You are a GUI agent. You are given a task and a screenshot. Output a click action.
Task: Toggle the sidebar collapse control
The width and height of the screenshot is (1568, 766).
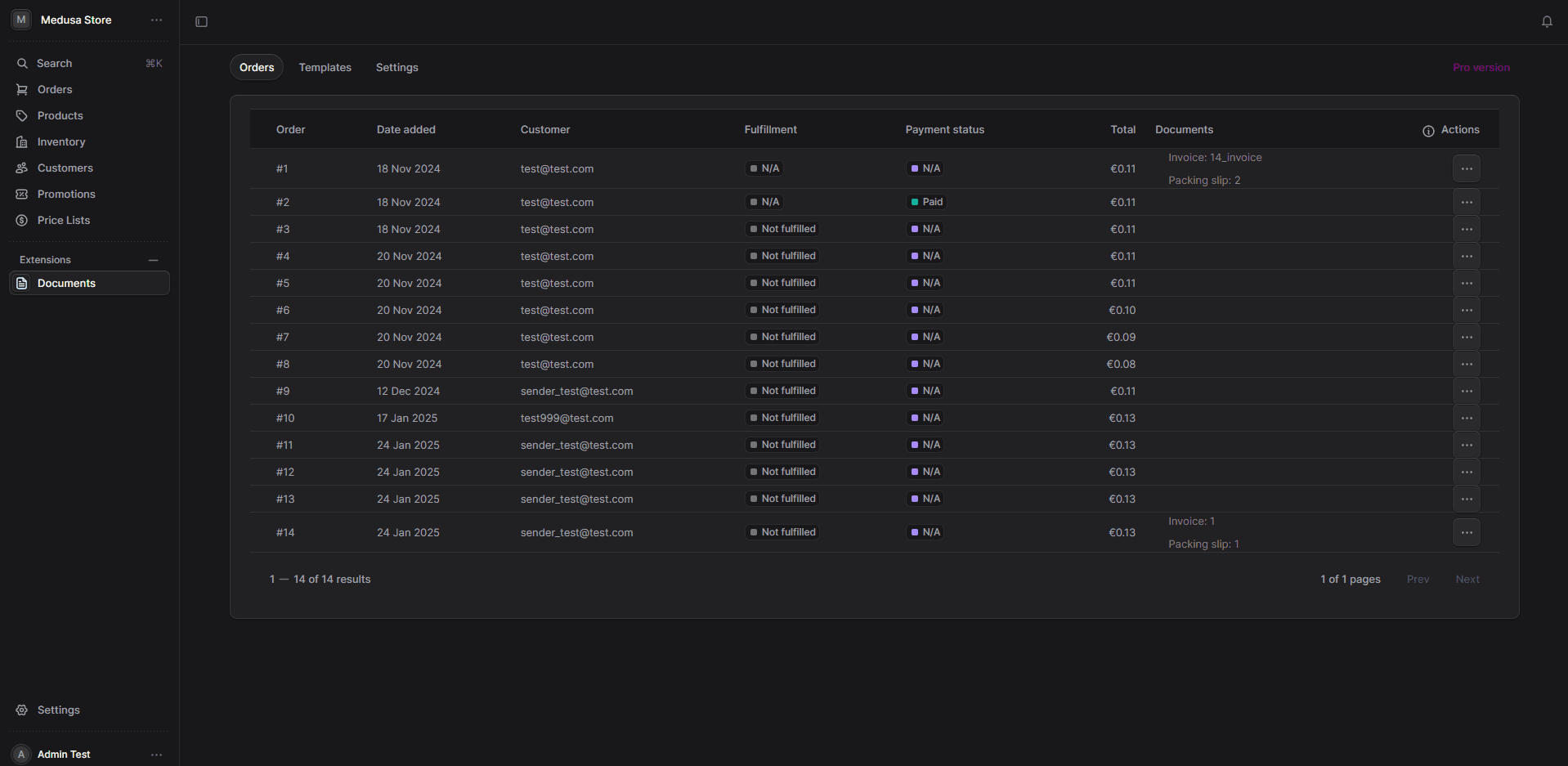201,21
